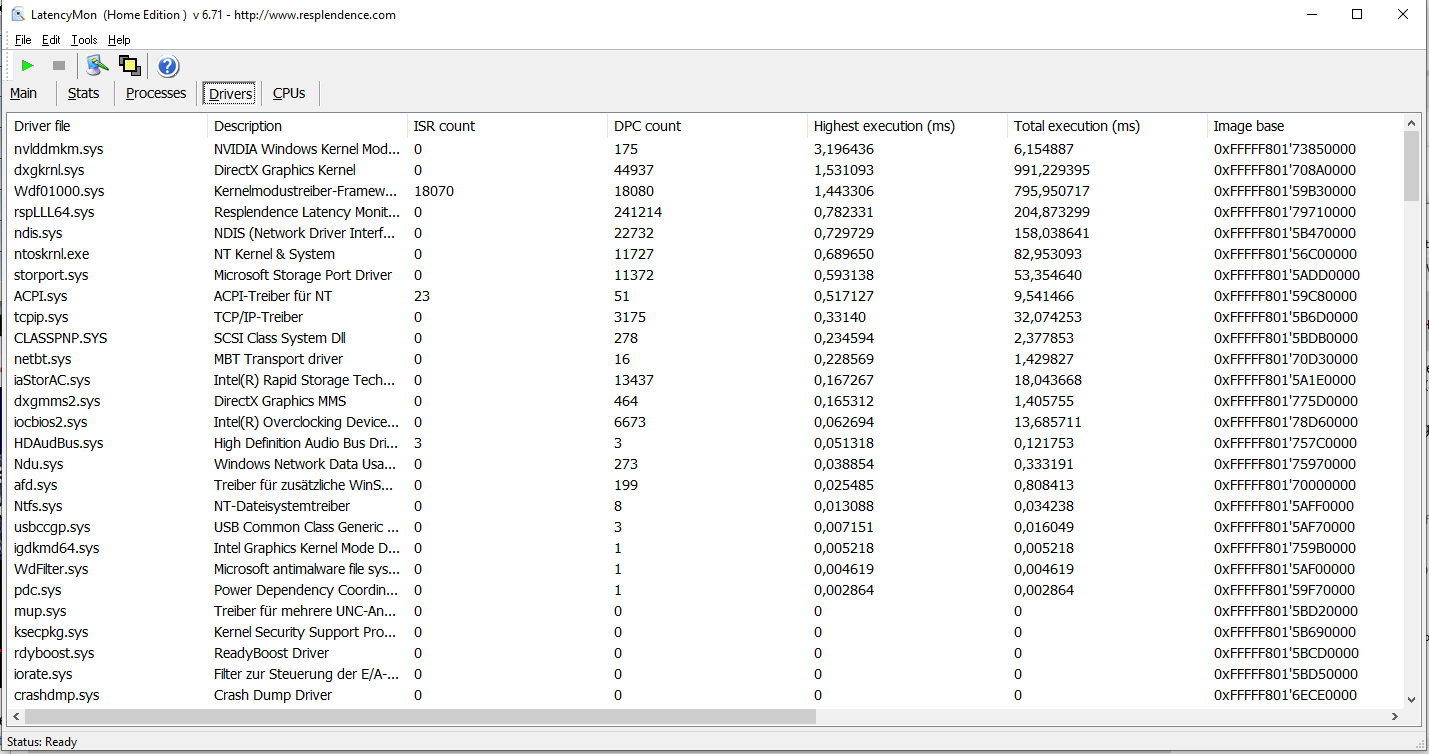Switch to the CPUs tab
Viewport: 1429px width, 754px height.
click(289, 93)
